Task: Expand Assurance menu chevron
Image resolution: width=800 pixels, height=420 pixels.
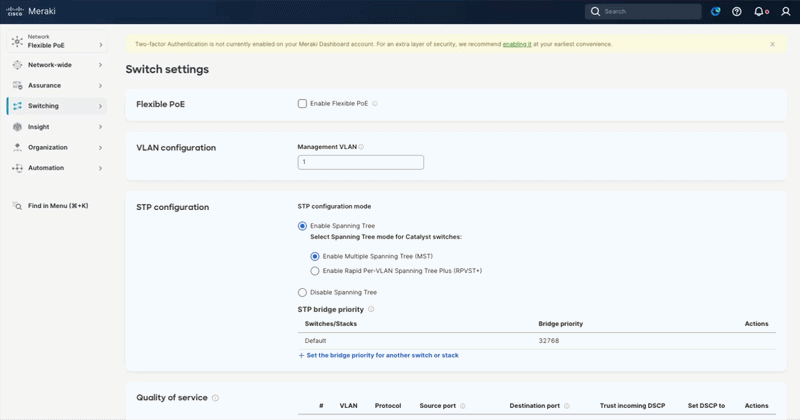Action: click(101, 85)
